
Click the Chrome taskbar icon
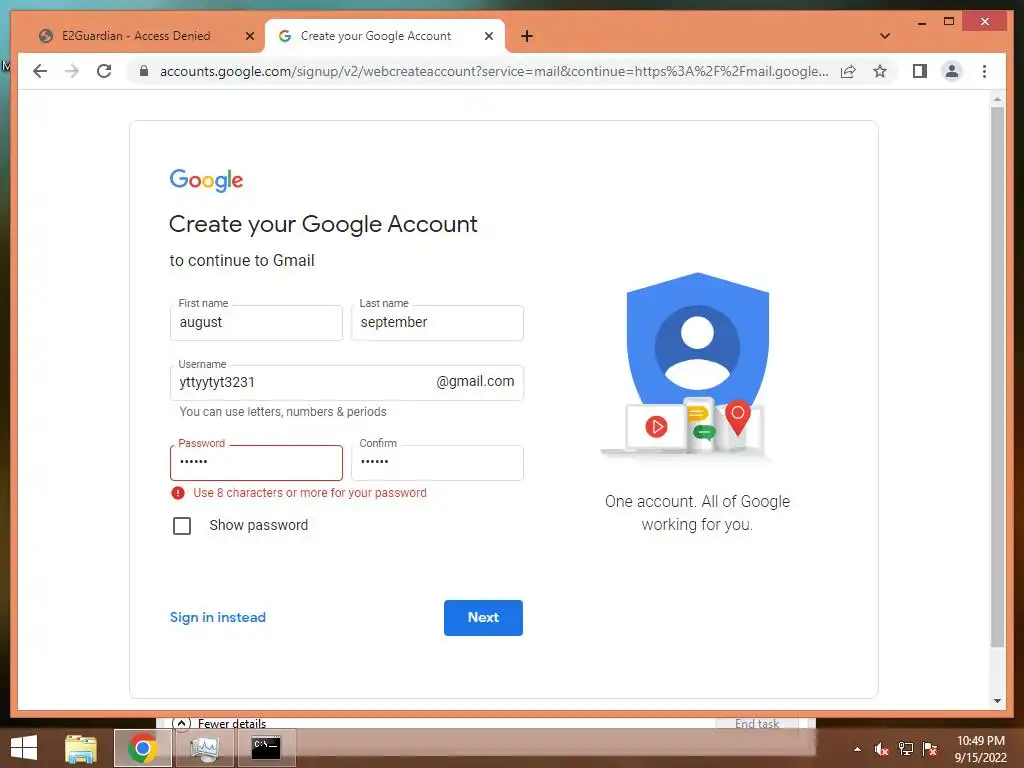coord(142,748)
